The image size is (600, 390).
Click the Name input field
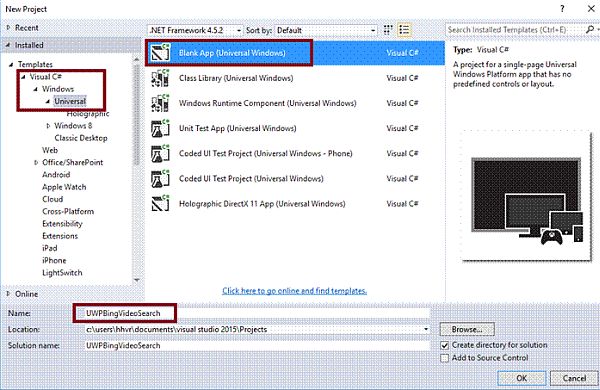pos(253,313)
